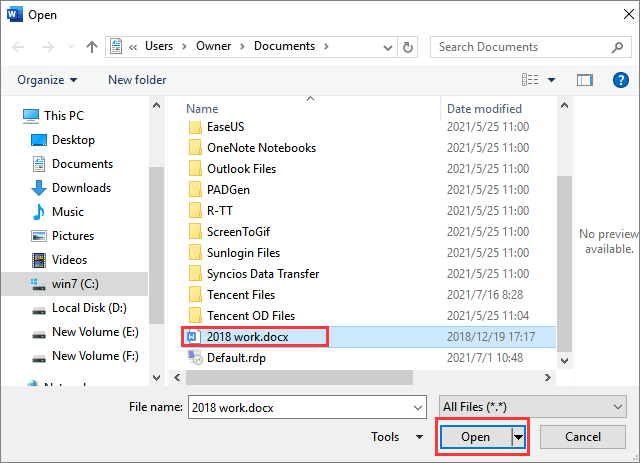Click the change view icon
The image size is (640, 463).
point(531,80)
